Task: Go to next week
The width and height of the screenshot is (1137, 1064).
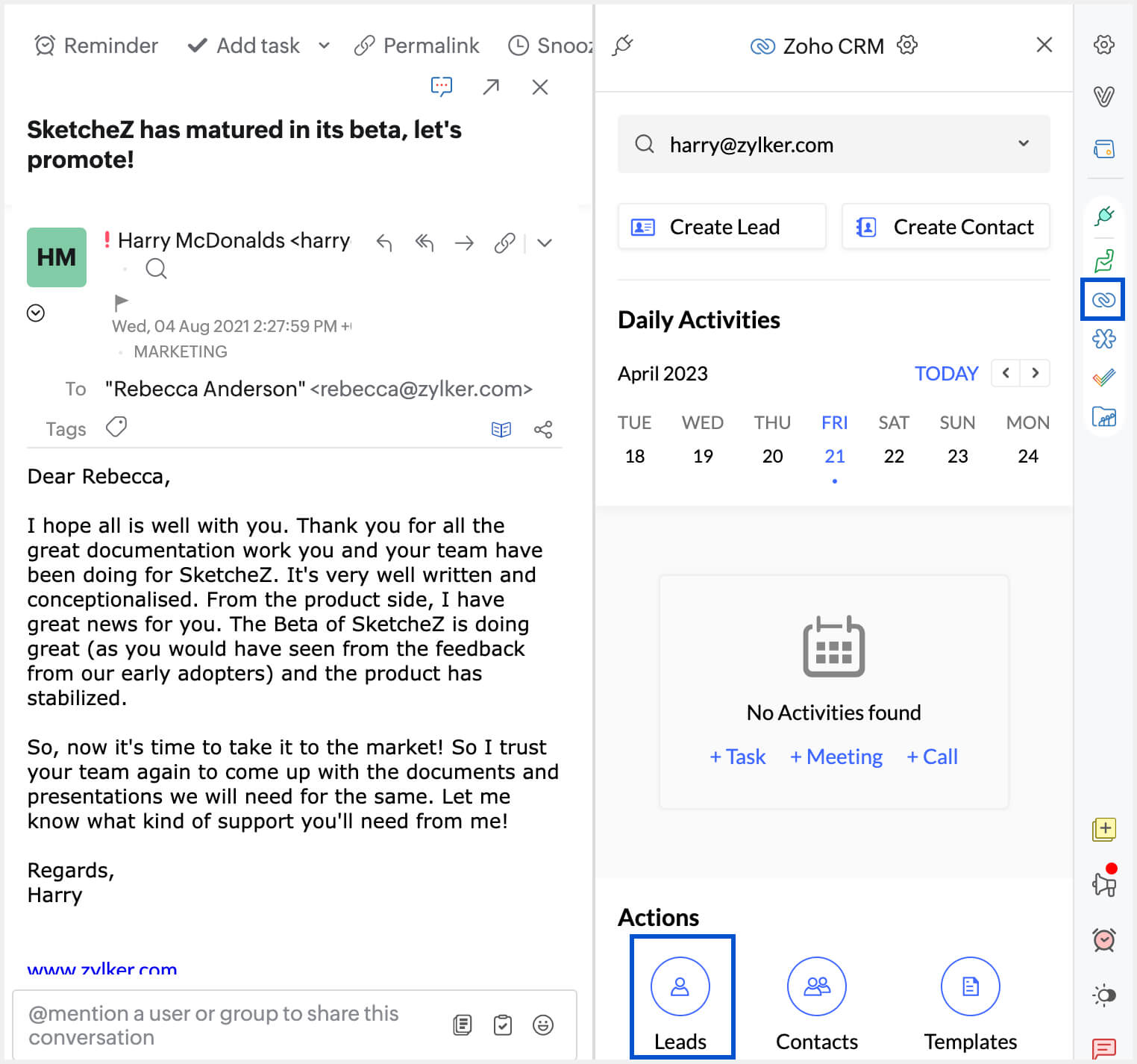Action: 1036,373
